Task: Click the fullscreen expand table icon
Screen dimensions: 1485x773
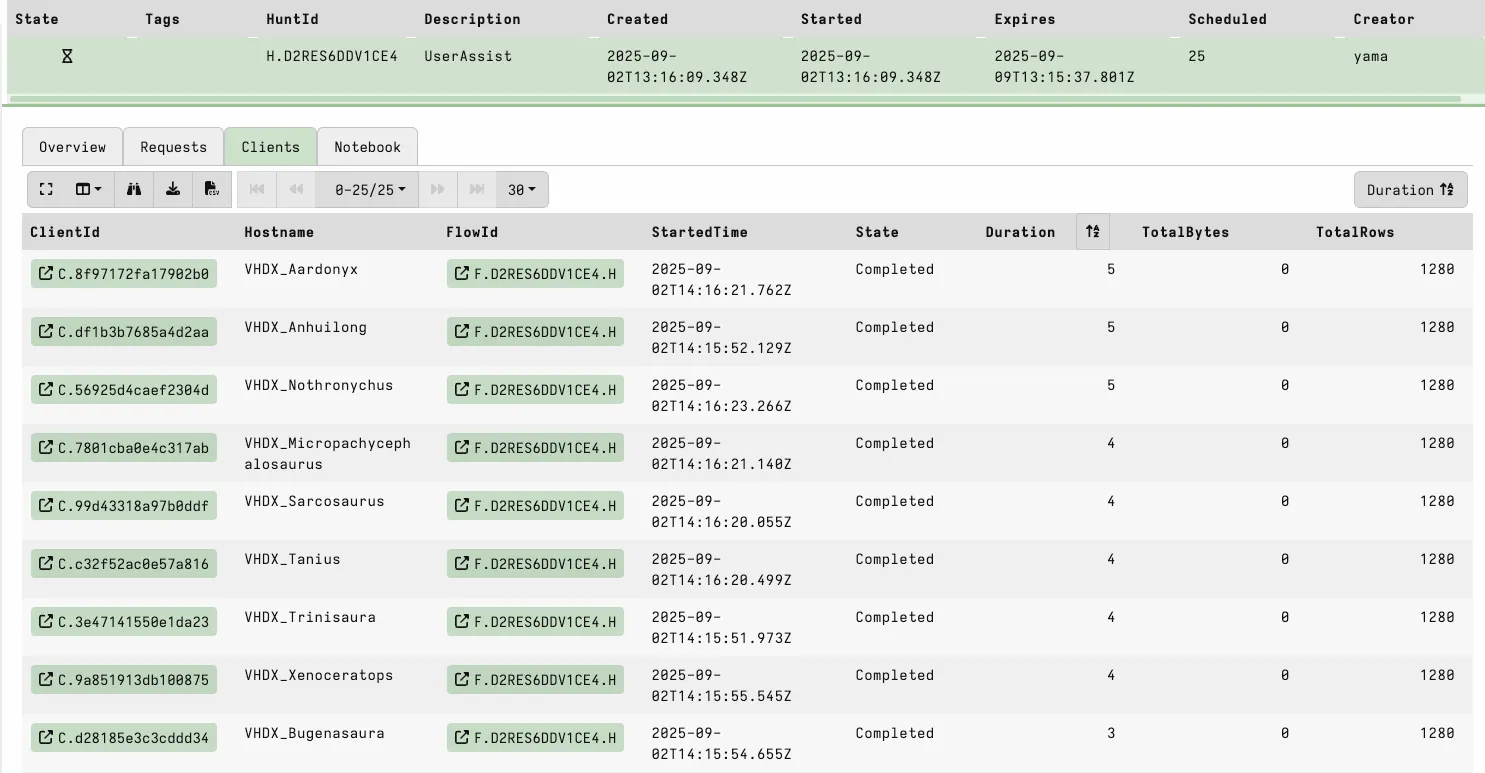Action: coord(46,189)
